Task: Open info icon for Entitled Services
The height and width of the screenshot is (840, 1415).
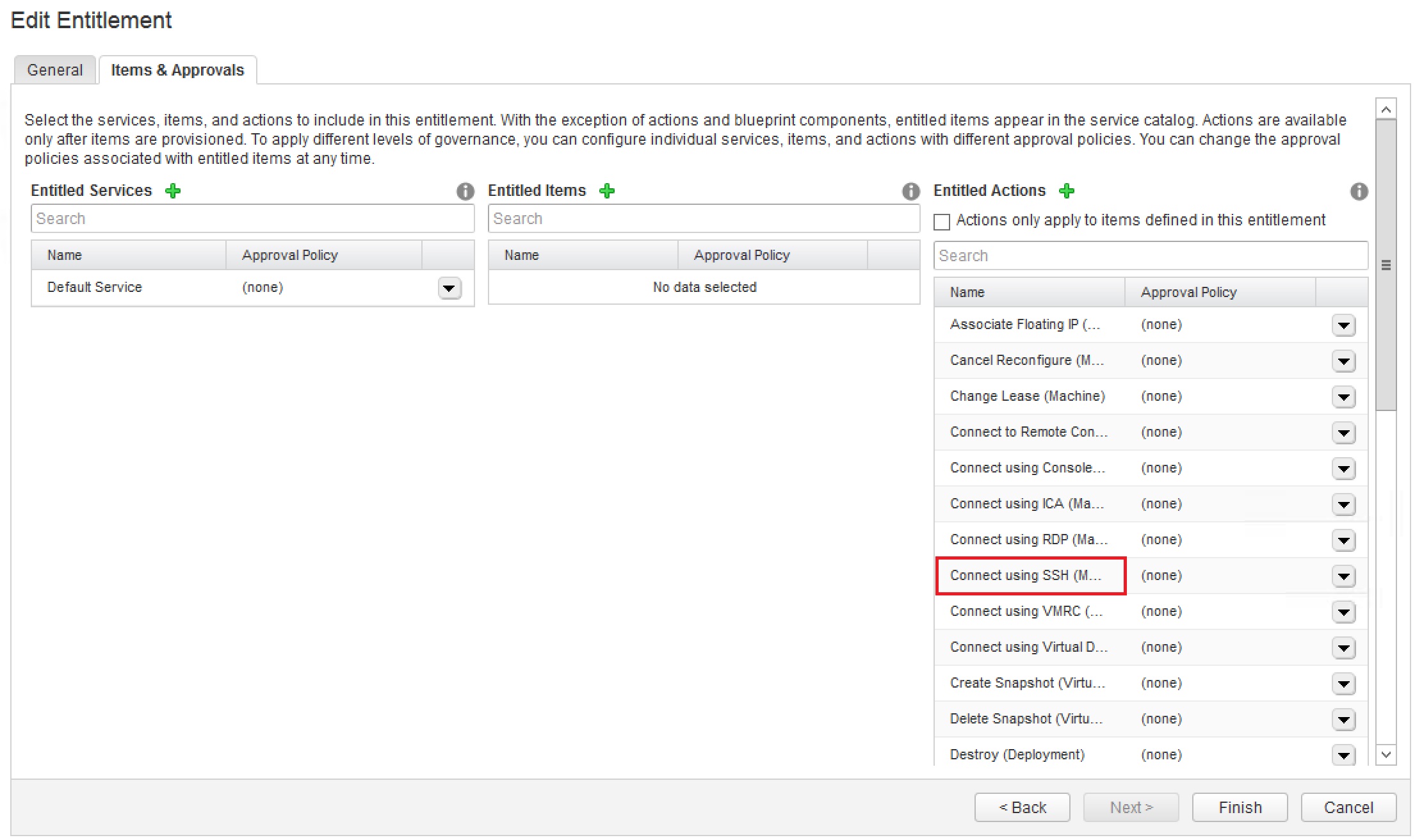Action: pyautogui.click(x=465, y=191)
